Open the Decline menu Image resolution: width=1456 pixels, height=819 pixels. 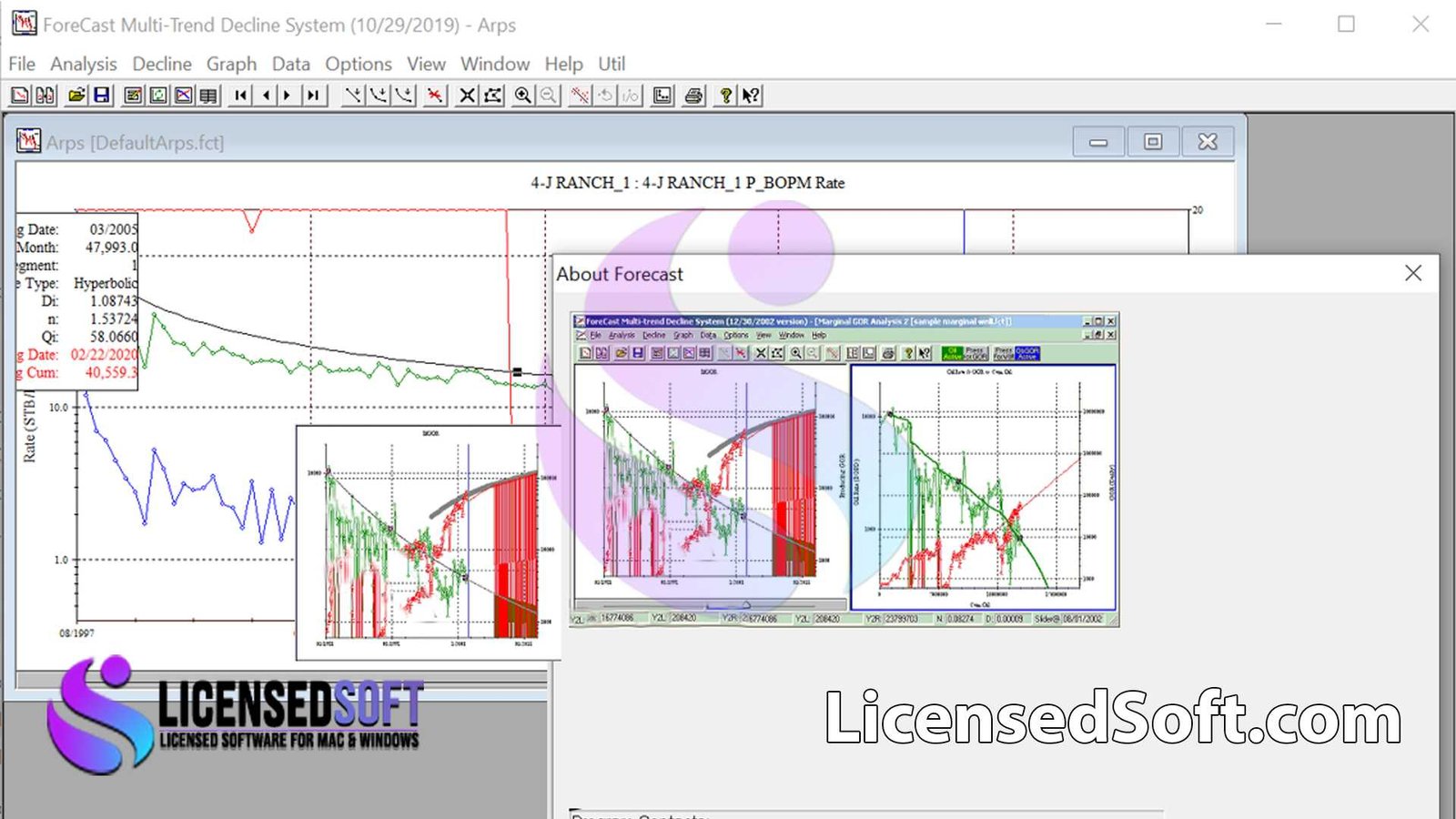point(162,64)
